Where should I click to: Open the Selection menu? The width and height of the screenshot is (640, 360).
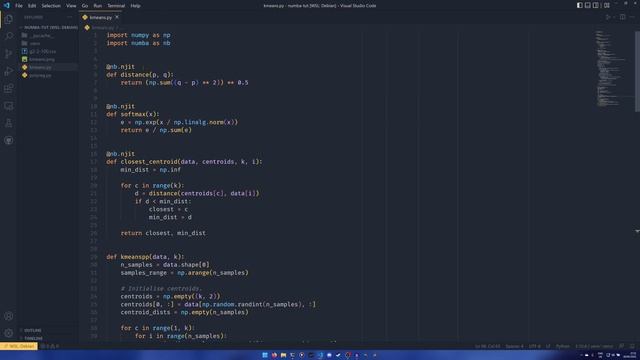pos(51,6)
